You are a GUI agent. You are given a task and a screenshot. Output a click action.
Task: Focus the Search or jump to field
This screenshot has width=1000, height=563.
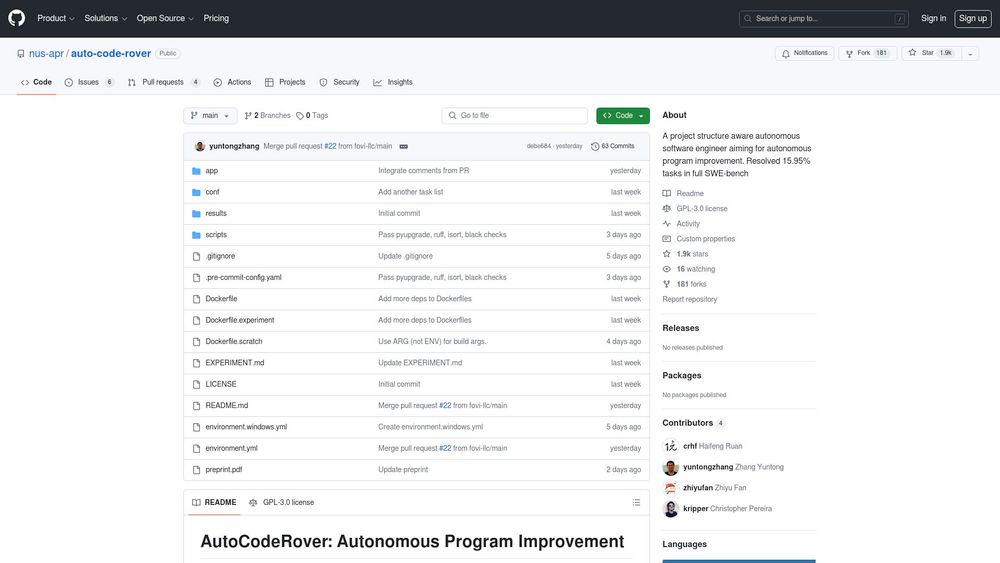[x=823, y=18]
